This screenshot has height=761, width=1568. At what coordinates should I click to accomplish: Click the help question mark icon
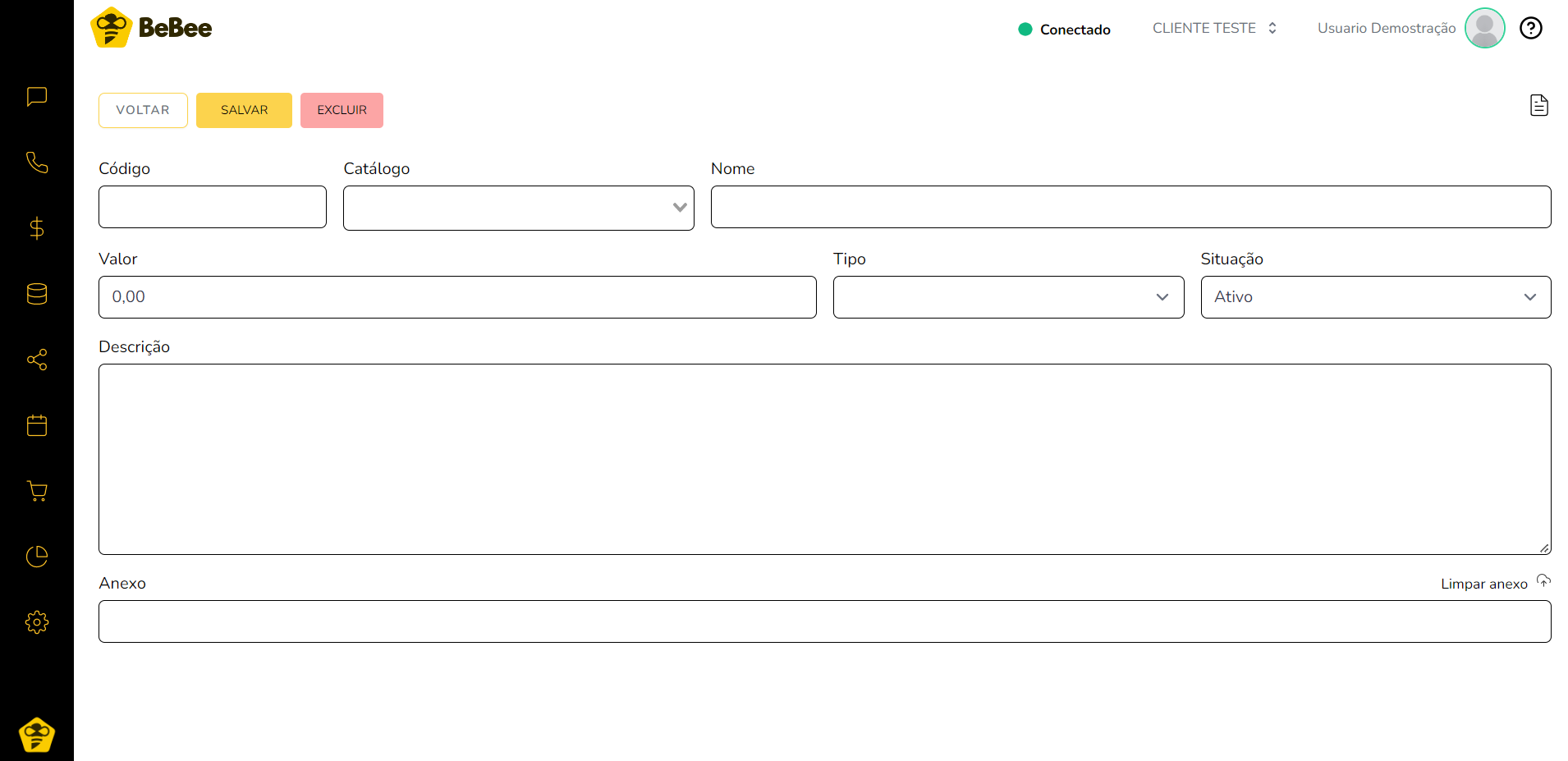1530,29
